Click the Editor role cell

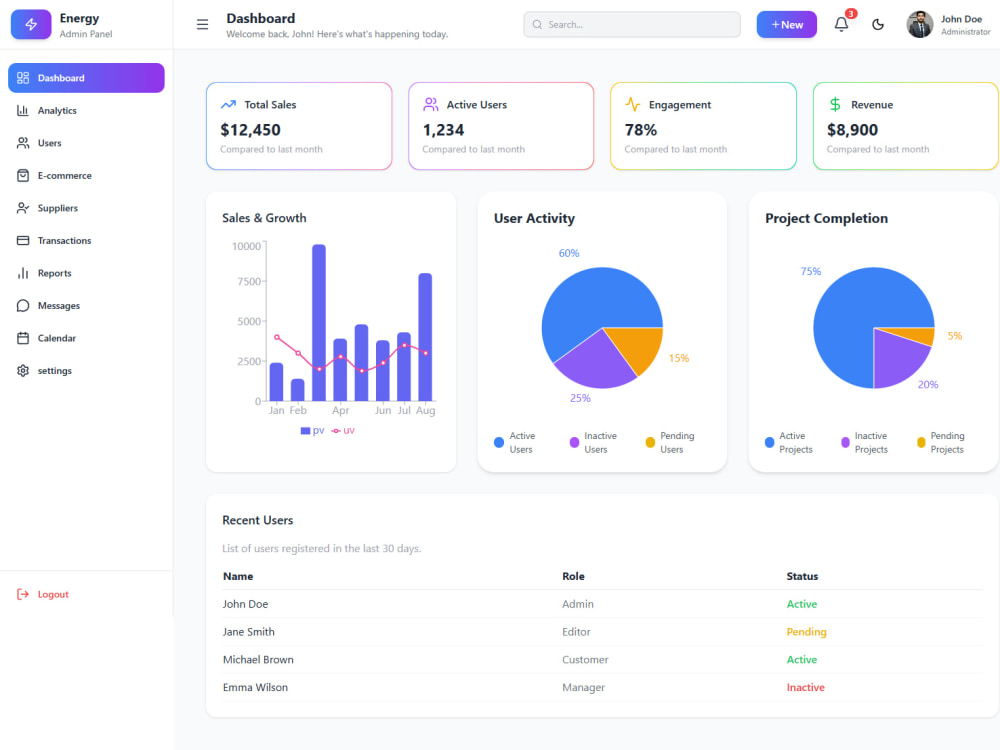[577, 632]
